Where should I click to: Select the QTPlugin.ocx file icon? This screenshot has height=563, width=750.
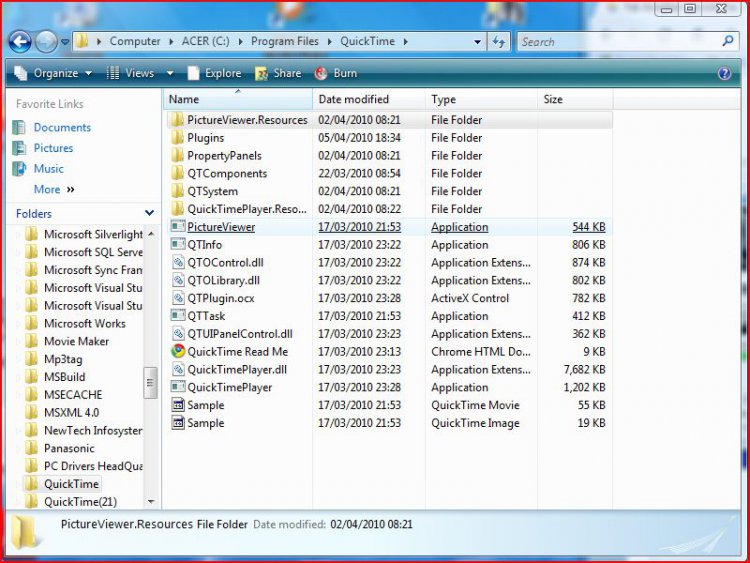(x=178, y=298)
